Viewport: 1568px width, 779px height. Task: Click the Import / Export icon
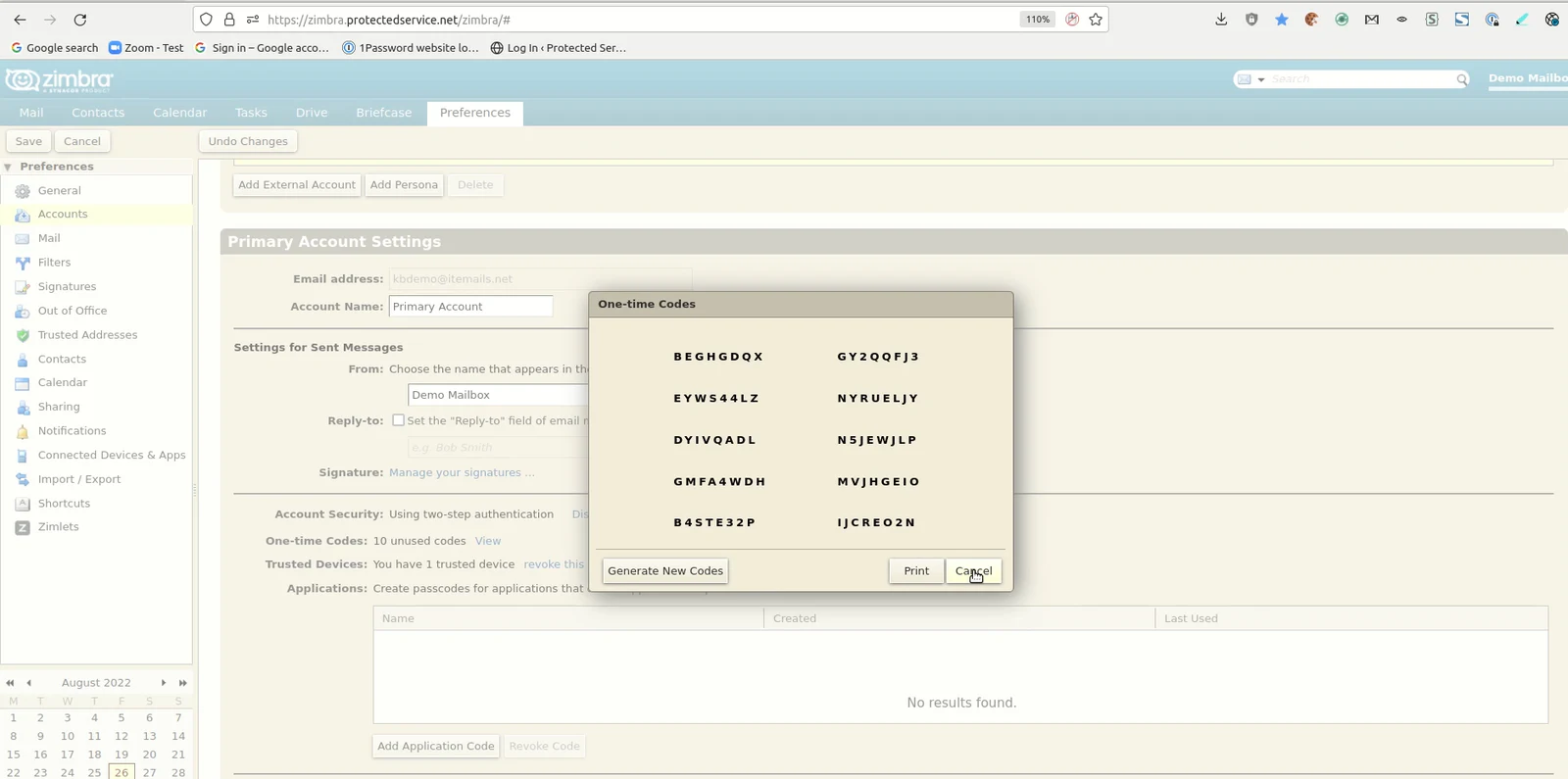tap(23, 479)
